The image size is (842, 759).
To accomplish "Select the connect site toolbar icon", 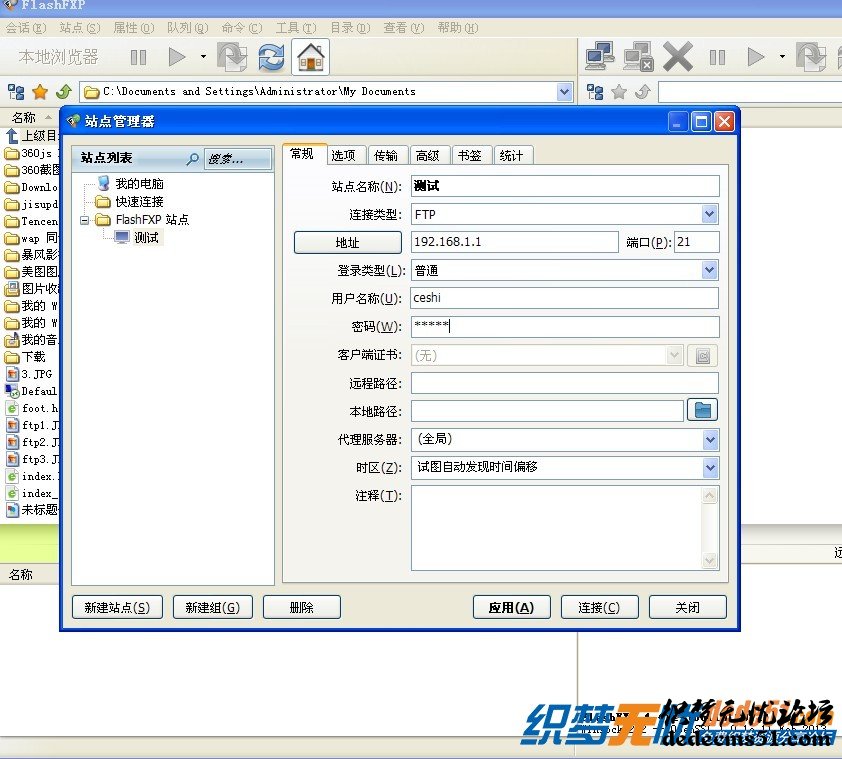I will click(x=600, y=58).
